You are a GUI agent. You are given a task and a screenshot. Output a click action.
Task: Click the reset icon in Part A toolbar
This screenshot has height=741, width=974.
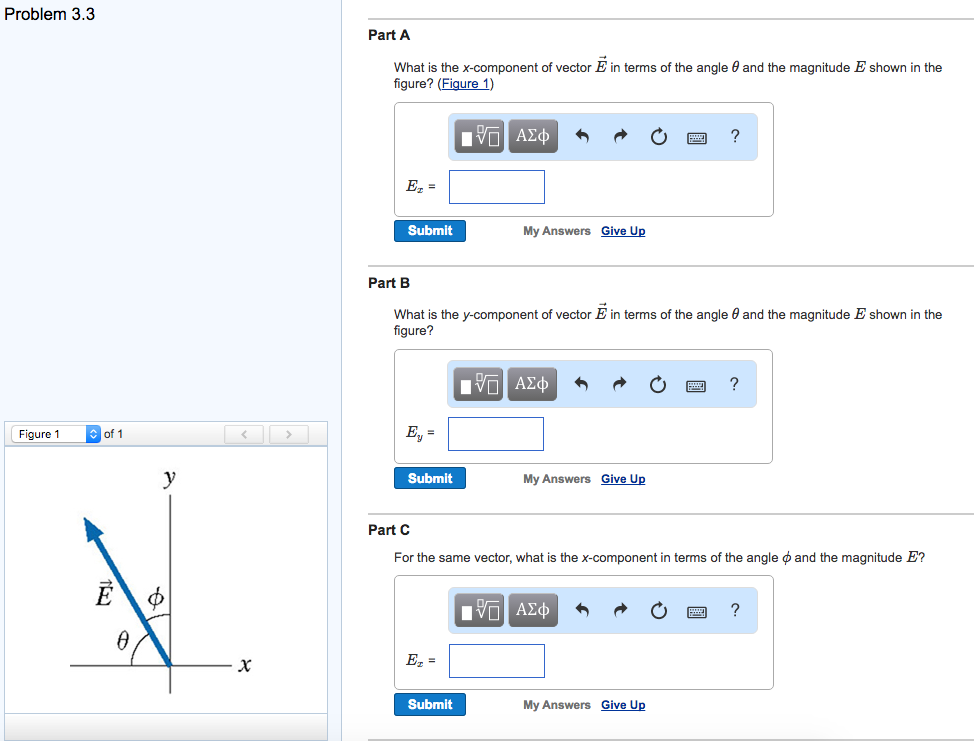[658, 136]
